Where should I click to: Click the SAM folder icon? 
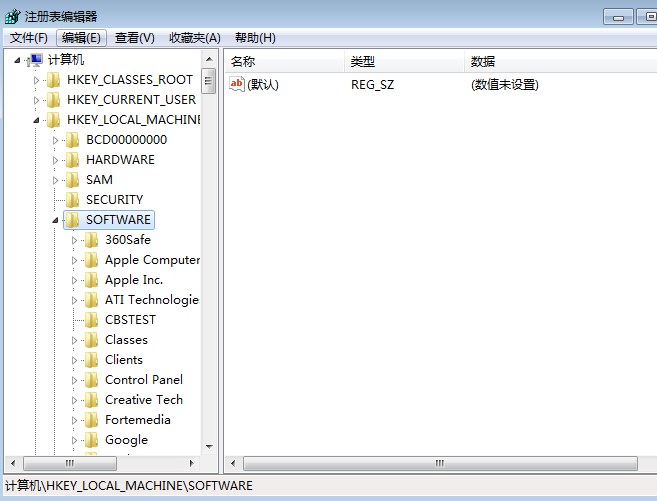click(x=72, y=180)
